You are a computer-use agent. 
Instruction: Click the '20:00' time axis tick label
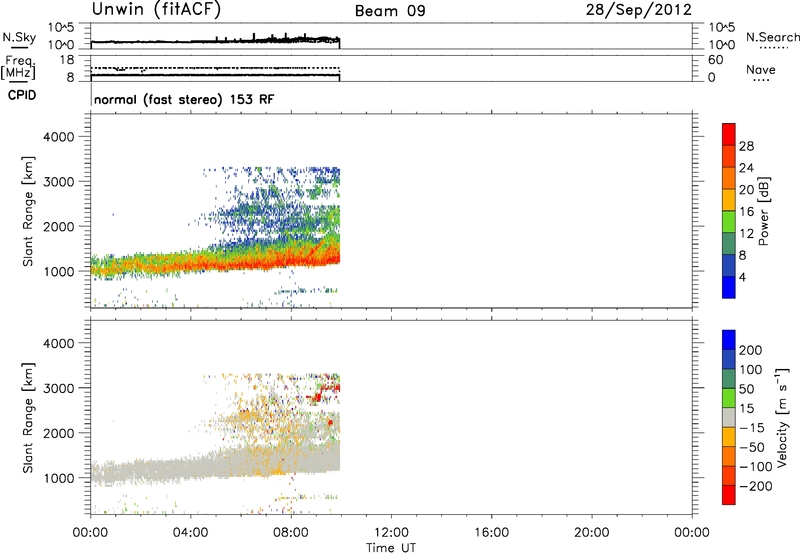pos(591,533)
